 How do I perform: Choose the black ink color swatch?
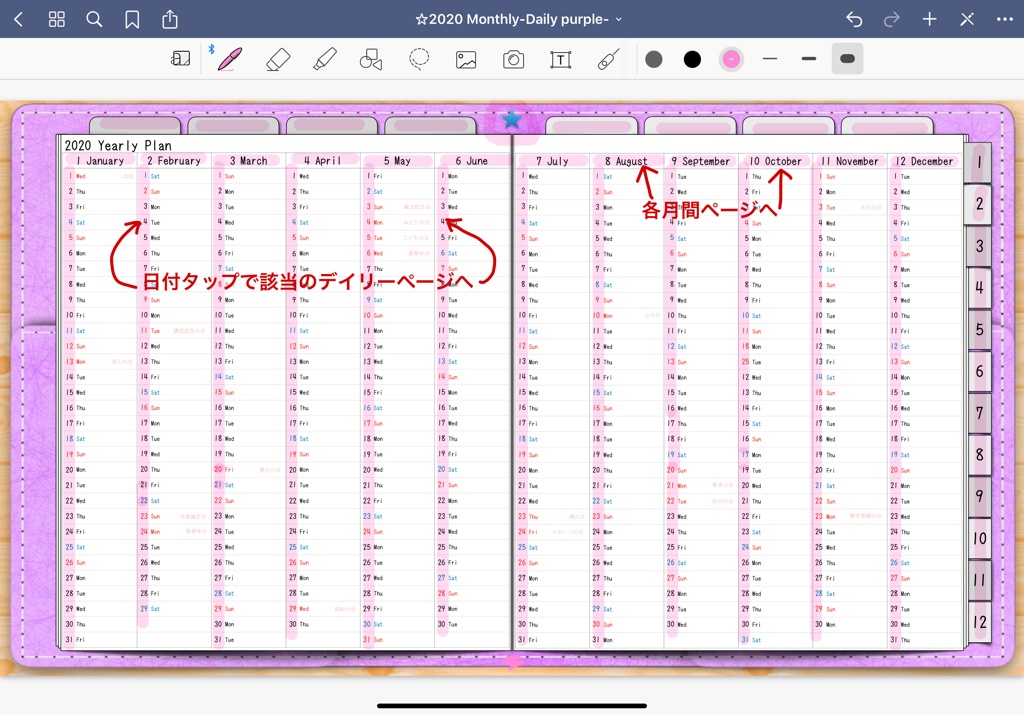691,59
